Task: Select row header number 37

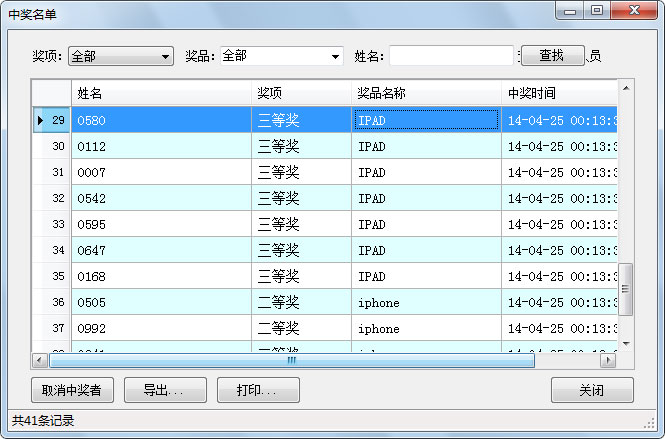Action: (x=52, y=328)
